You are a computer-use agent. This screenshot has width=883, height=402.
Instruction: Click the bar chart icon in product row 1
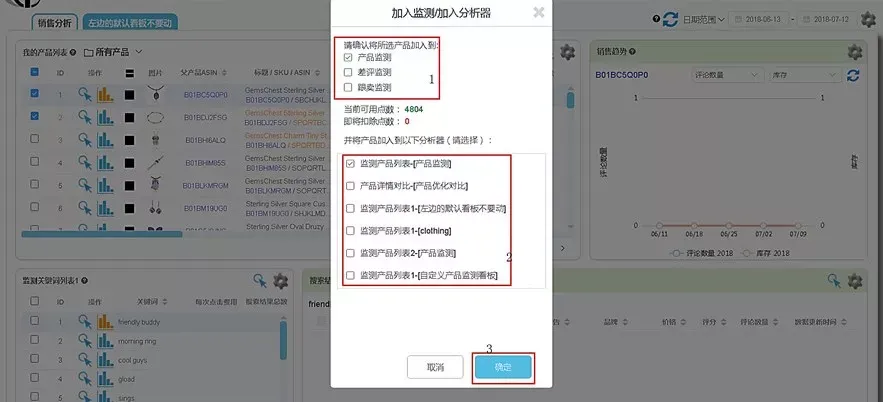[105, 95]
